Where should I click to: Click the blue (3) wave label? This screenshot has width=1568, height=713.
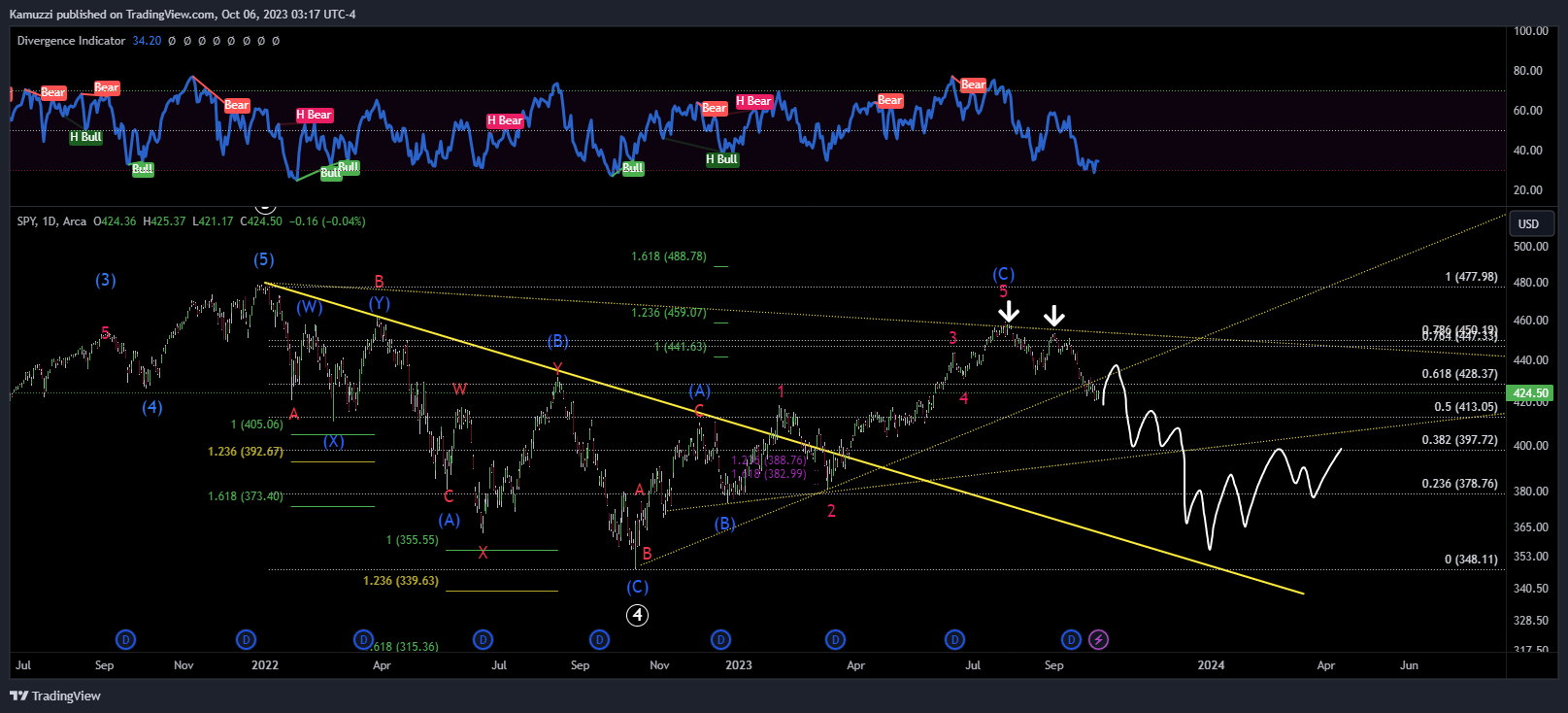coord(106,280)
